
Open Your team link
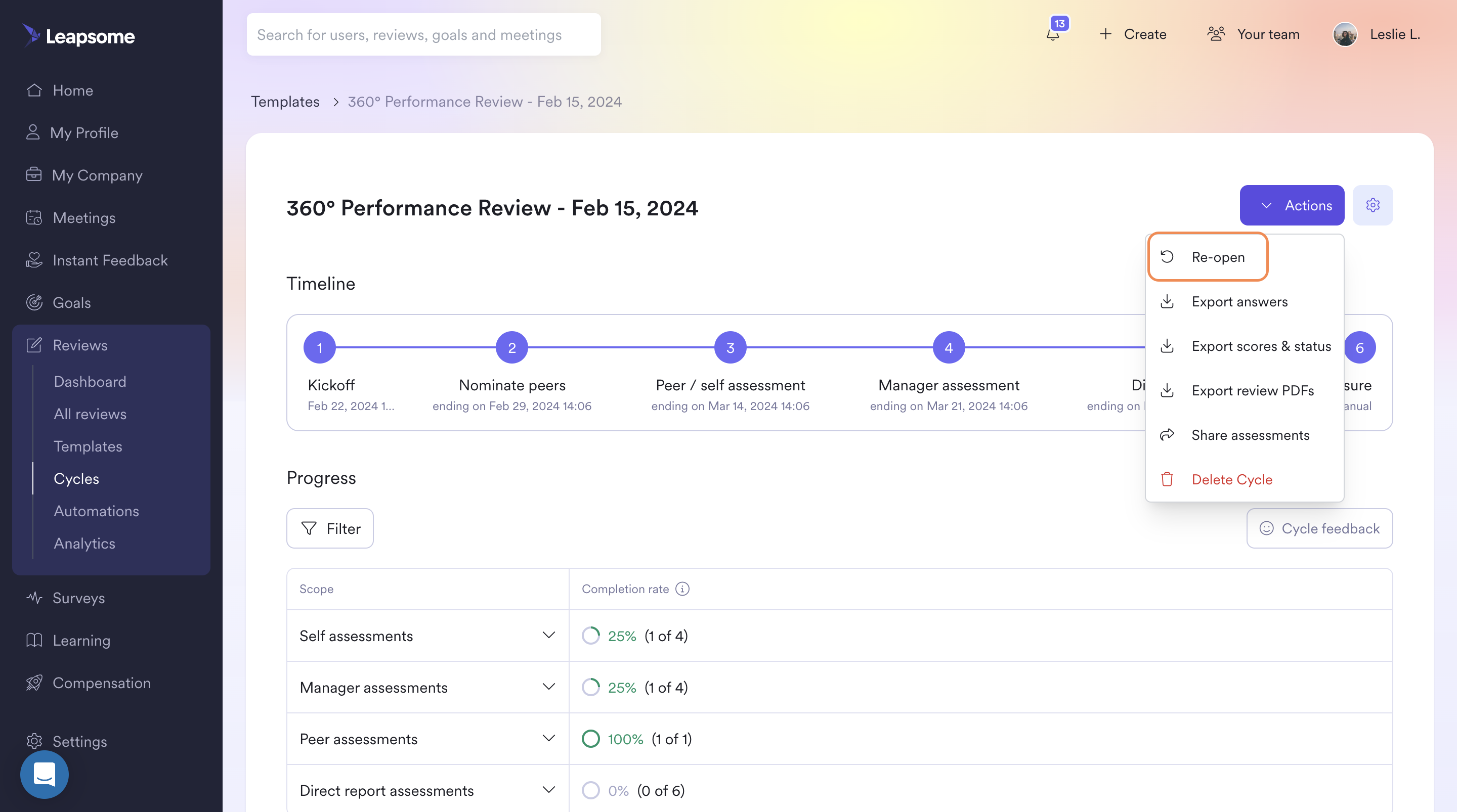pyautogui.click(x=1254, y=34)
